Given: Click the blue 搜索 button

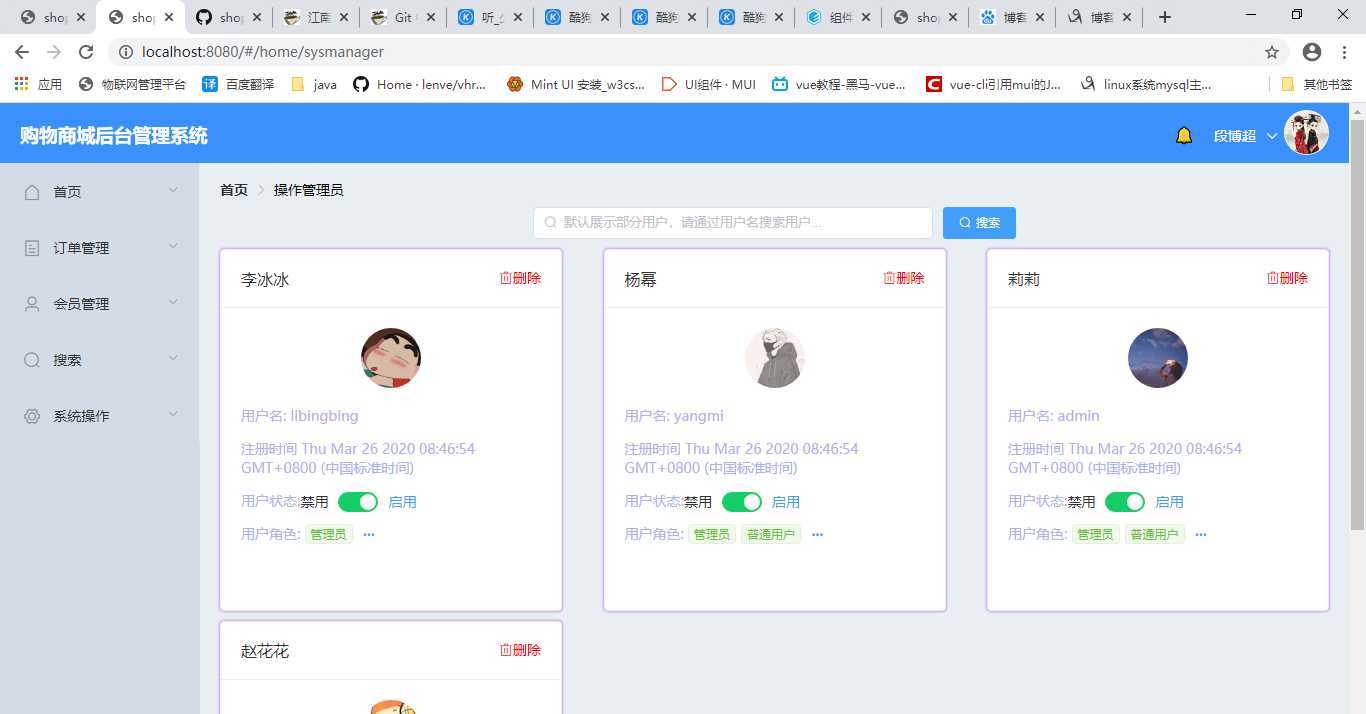Looking at the screenshot, I should pos(979,223).
